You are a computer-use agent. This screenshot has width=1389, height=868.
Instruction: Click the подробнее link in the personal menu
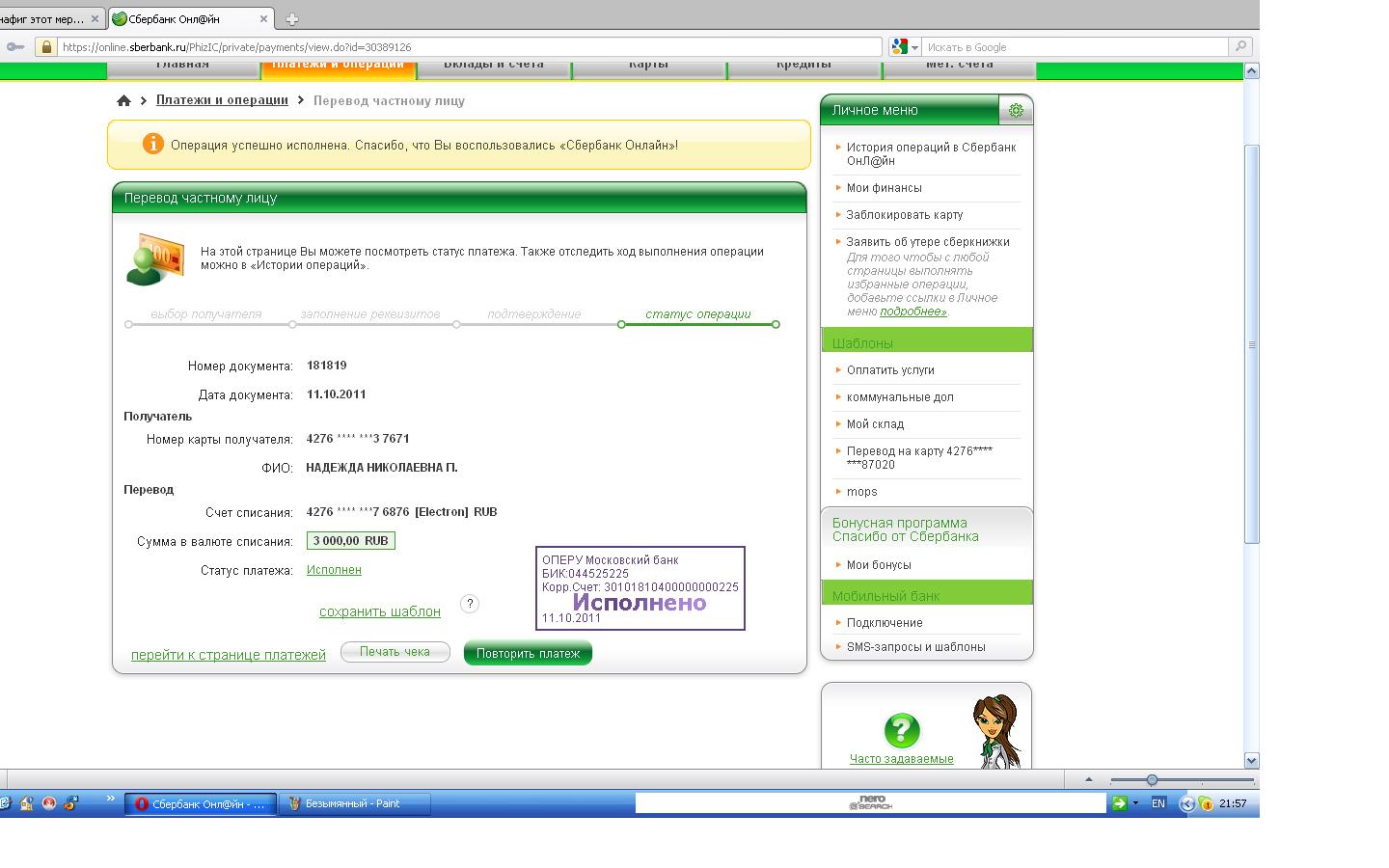tap(912, 312)
